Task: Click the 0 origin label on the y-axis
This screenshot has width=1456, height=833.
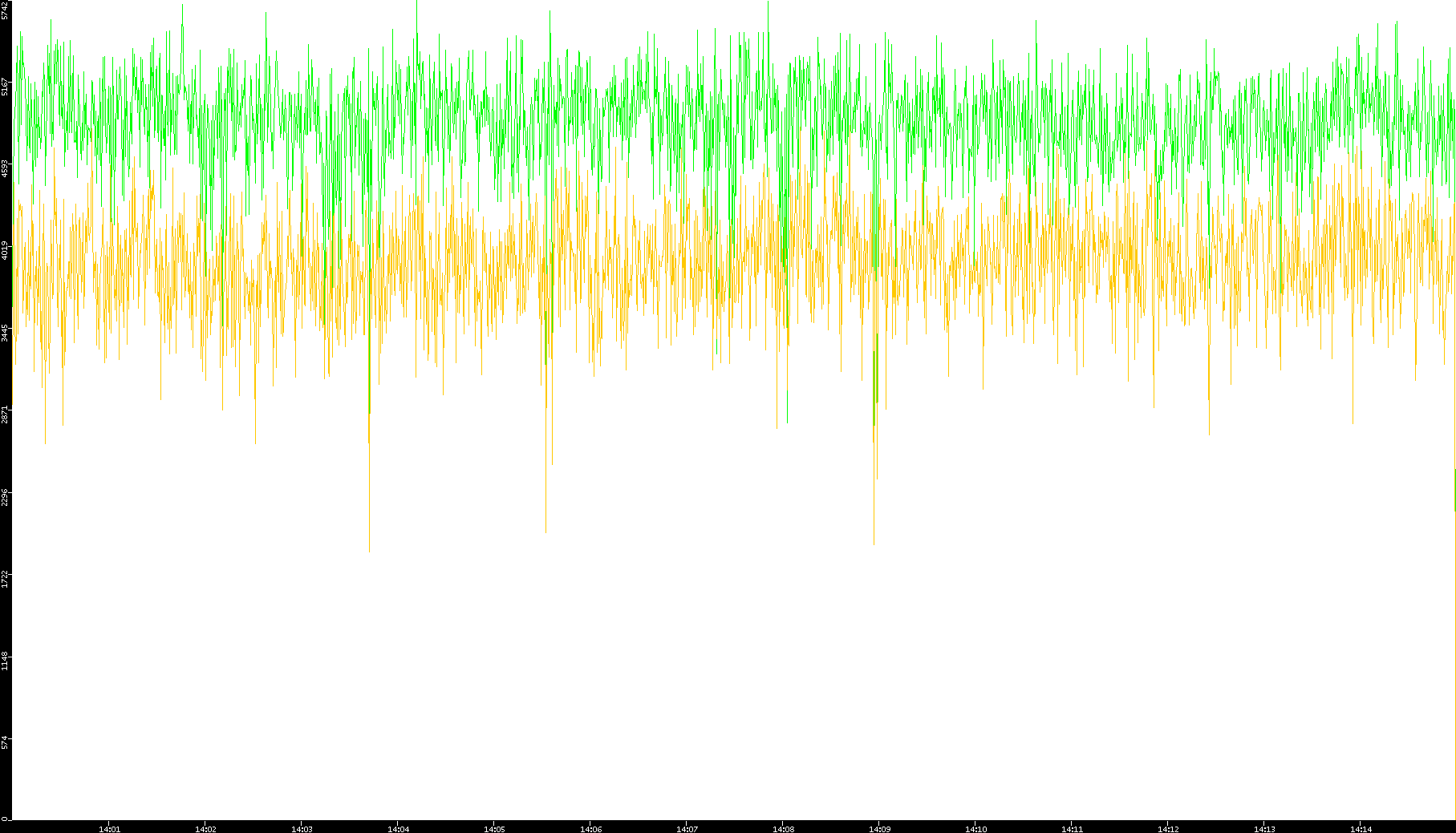Action: (4, 819)
